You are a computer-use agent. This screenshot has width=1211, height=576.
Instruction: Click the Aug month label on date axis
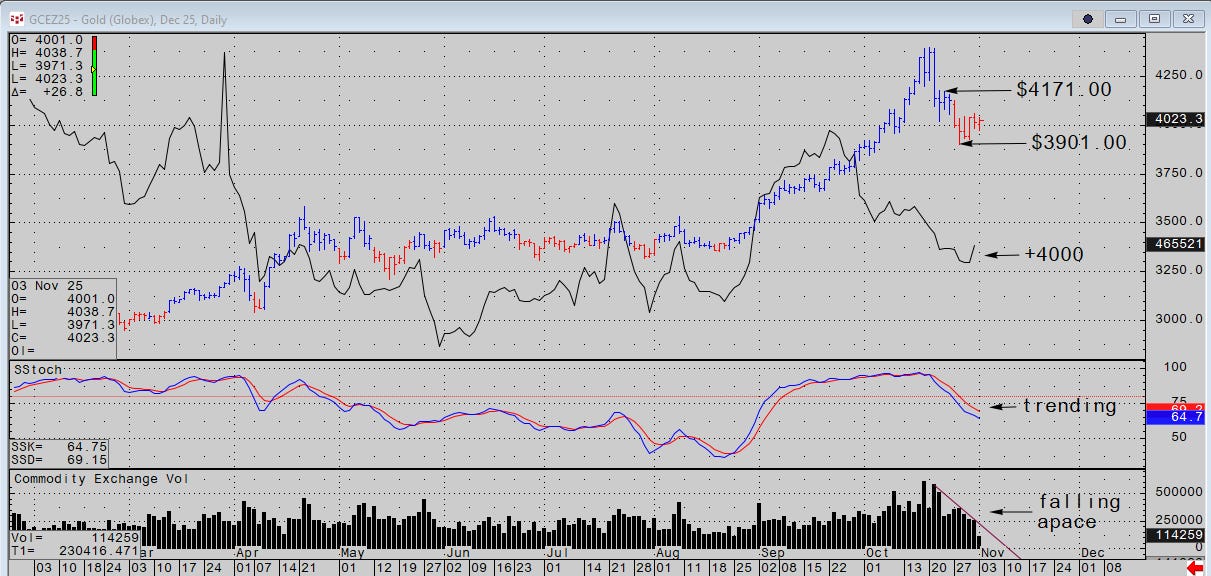click(x=668, y=552)
